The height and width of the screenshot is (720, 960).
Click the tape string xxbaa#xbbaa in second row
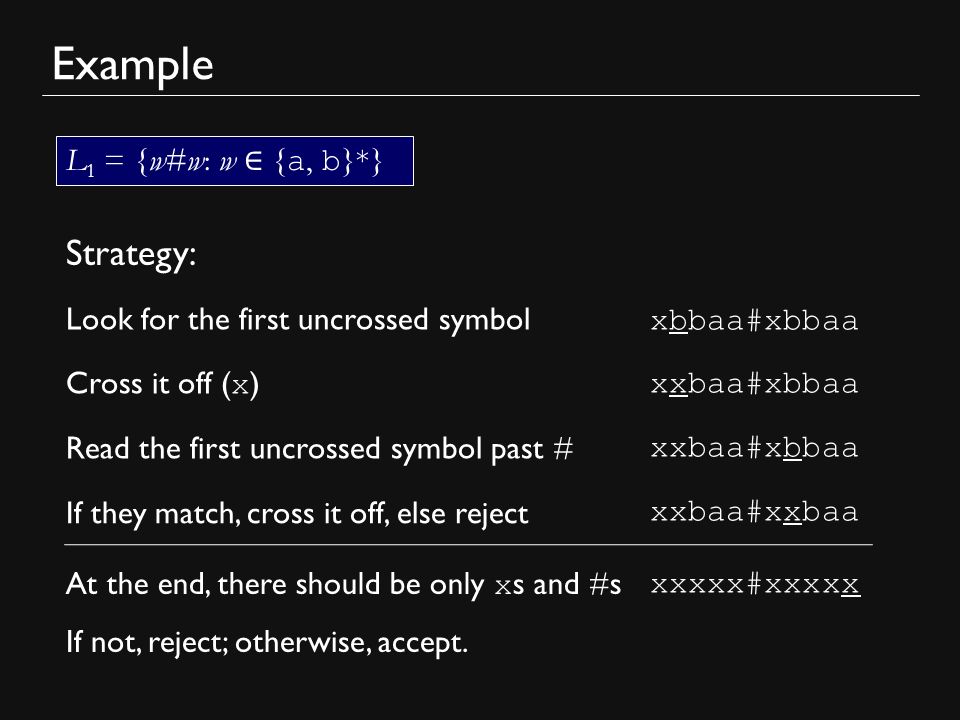click(x=755, y=384)
